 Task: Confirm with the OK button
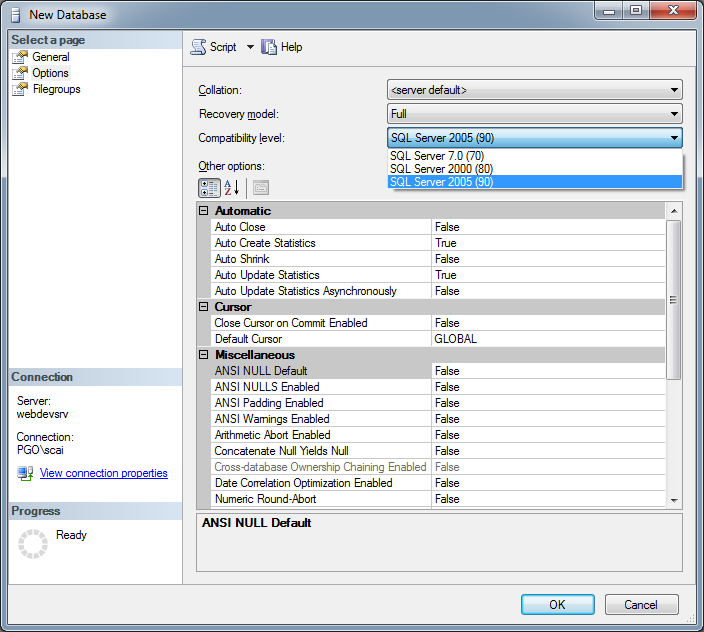click(x=558, y=605)
